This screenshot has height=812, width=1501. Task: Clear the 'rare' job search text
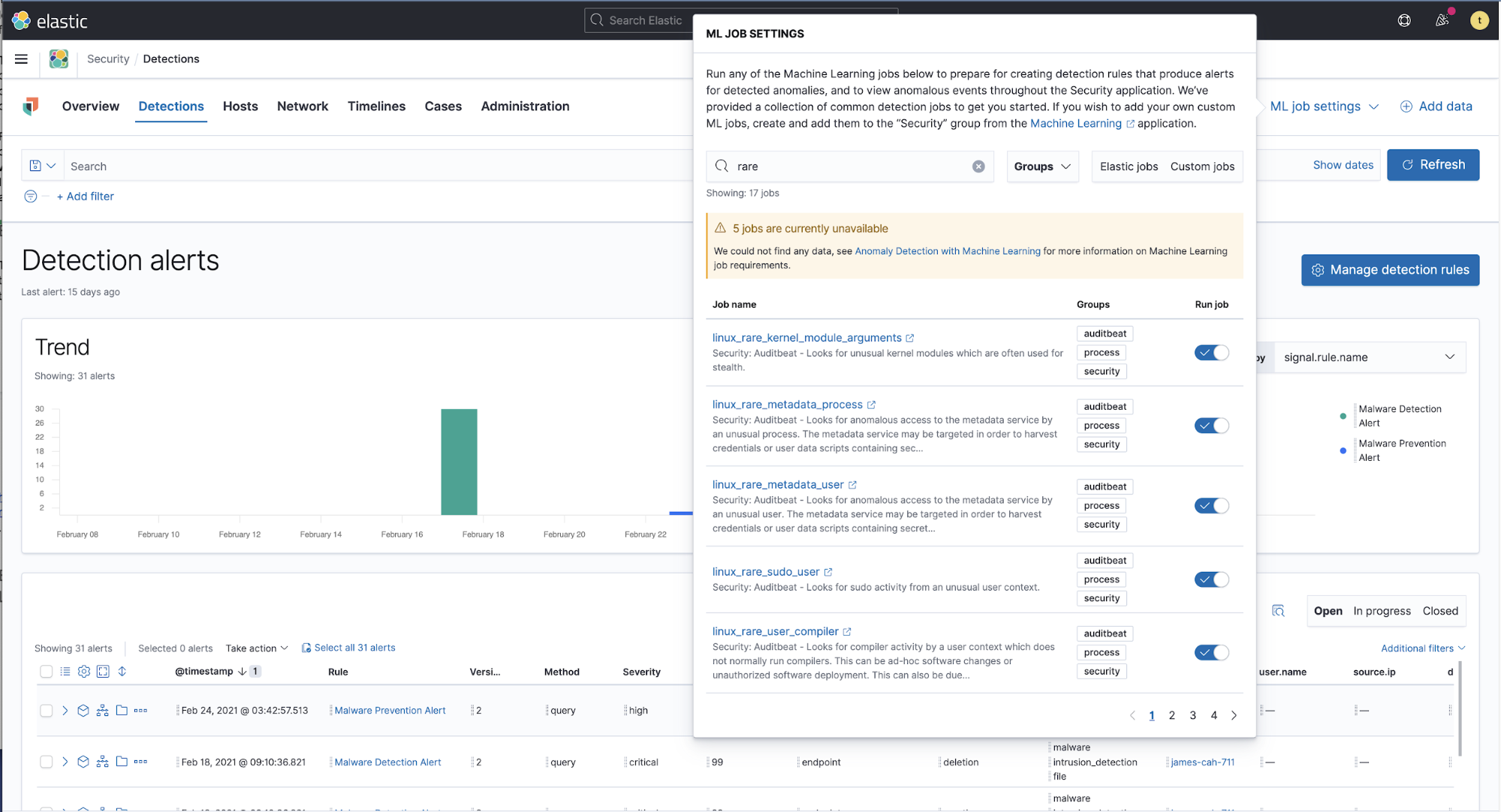[x=978, y=167]
